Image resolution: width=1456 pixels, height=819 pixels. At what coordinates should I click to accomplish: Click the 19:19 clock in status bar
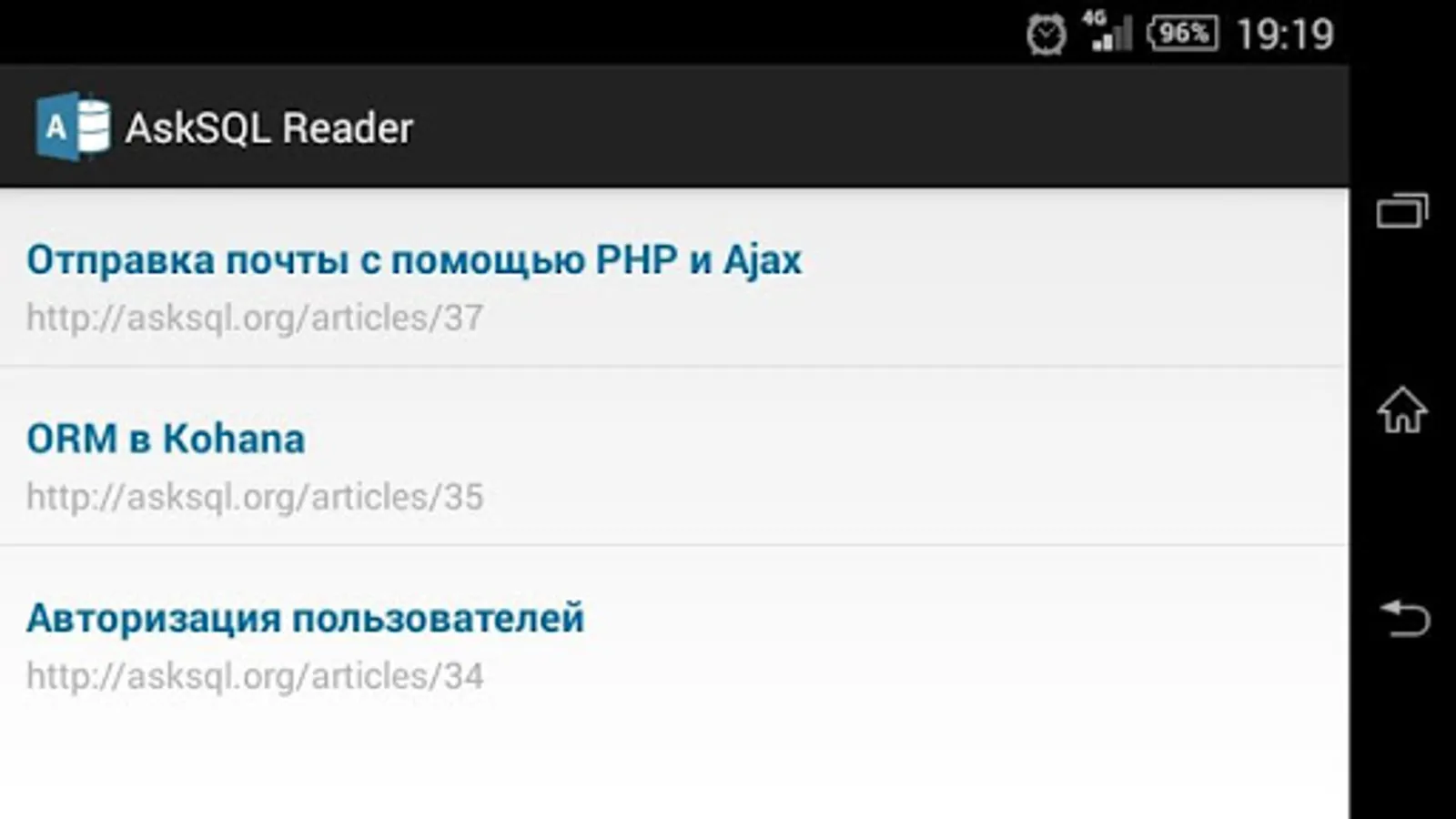click(1285, 35)
